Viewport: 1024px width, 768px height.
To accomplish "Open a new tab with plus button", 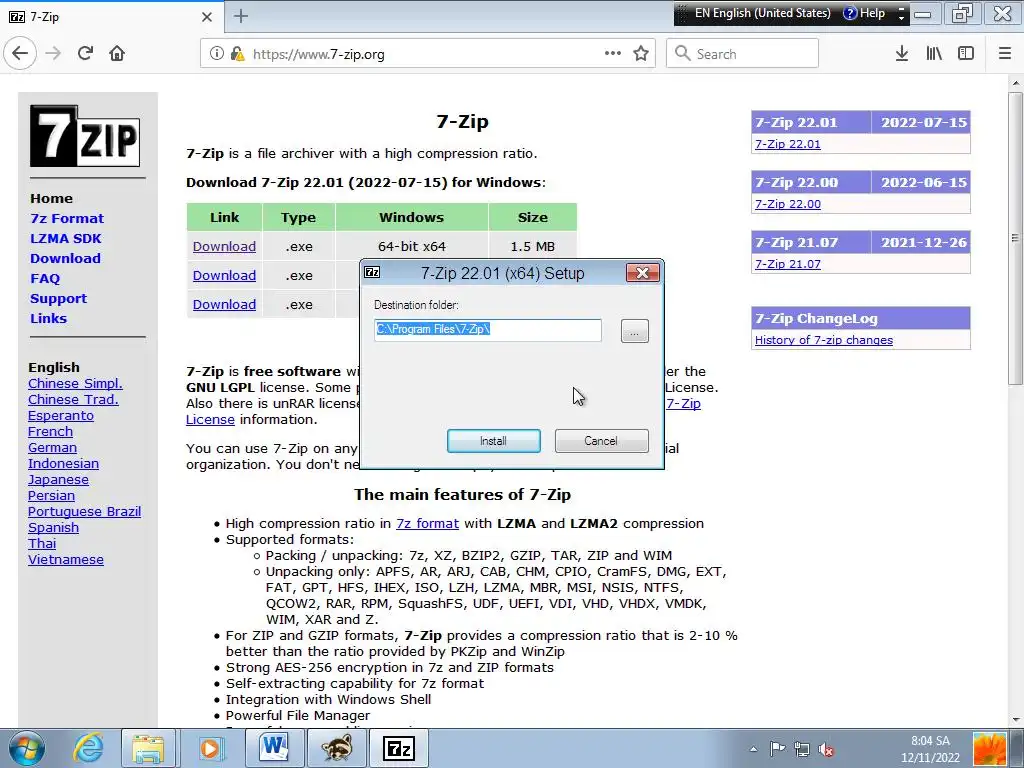I will [241, 16].
